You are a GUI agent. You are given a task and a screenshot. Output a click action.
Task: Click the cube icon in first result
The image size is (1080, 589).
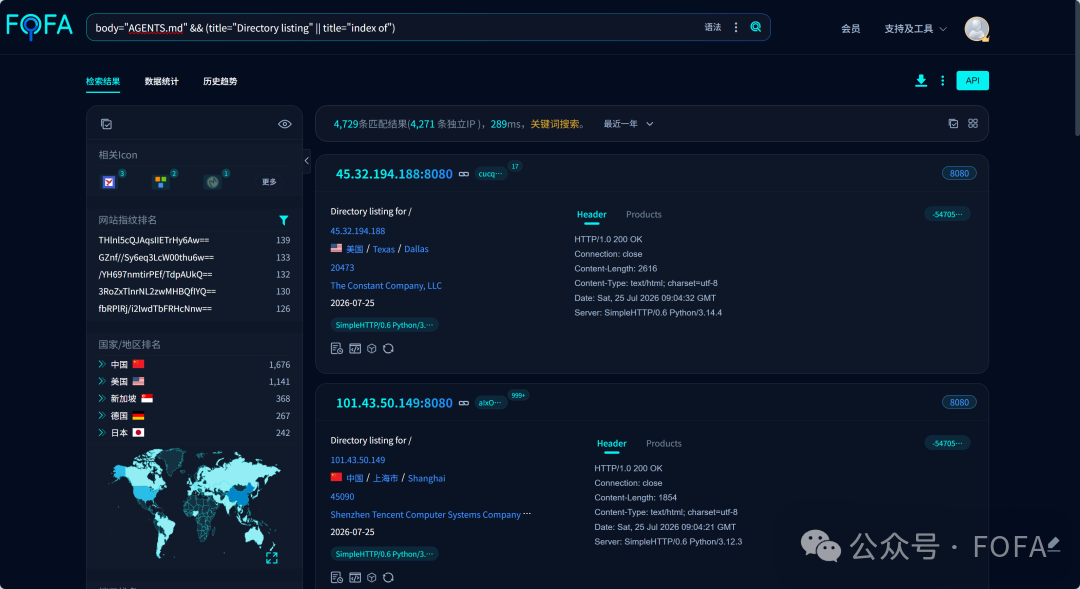(371, 349)
